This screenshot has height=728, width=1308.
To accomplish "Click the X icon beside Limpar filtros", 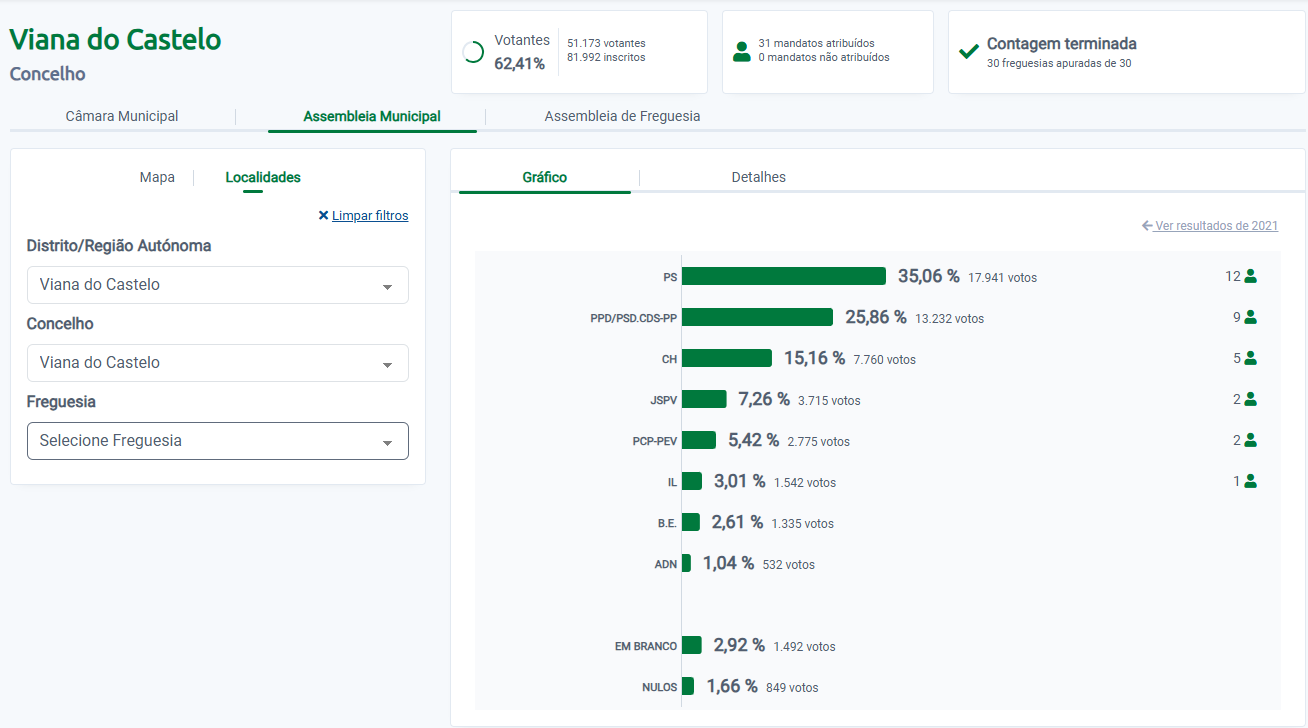I will (323, 216).
